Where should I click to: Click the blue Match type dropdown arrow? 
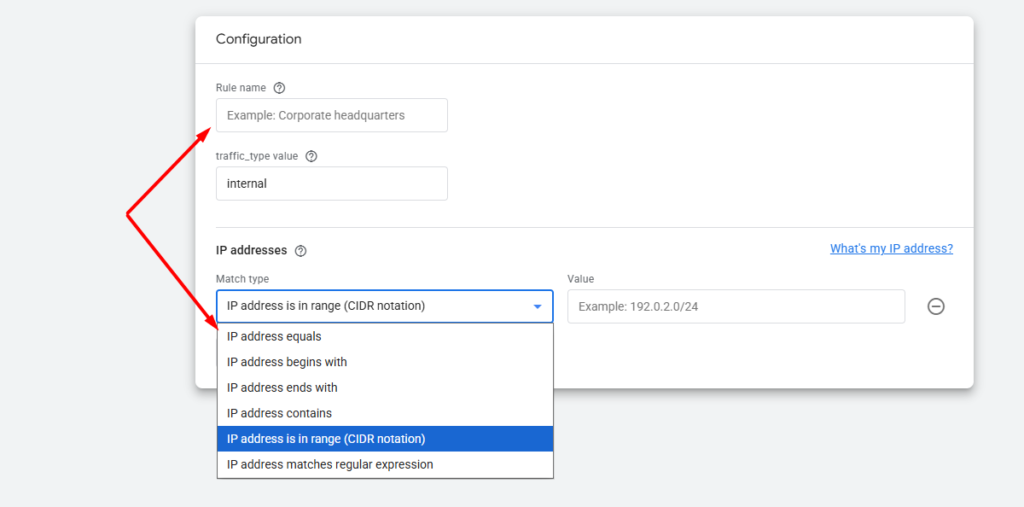[x=537, y=306]
